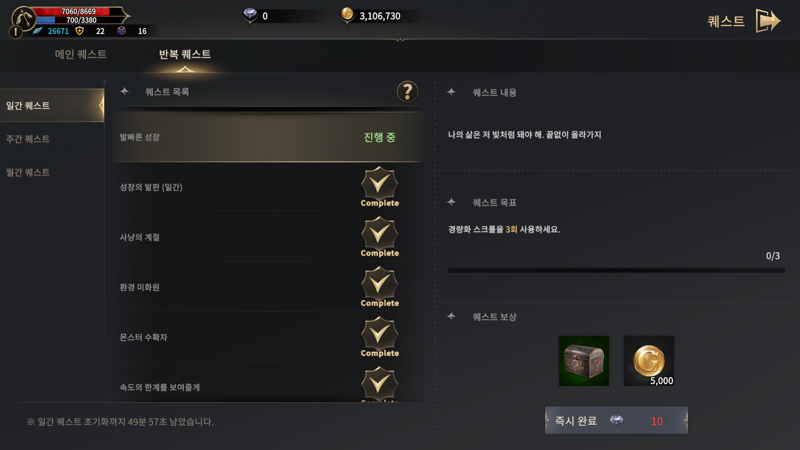
Task: Select the 5,000 gold coin reward
Action: point(649,361)
